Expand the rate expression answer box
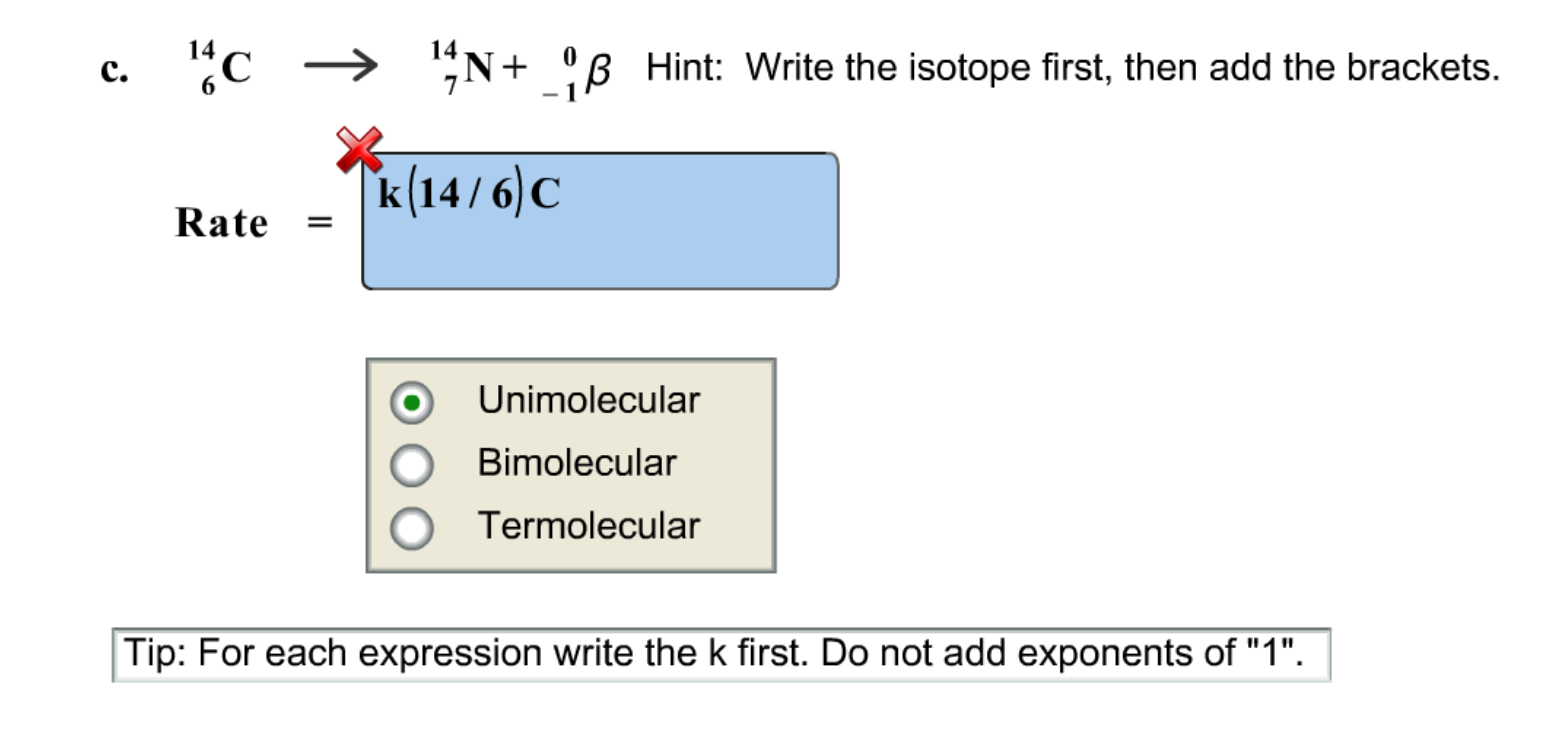 600,220
